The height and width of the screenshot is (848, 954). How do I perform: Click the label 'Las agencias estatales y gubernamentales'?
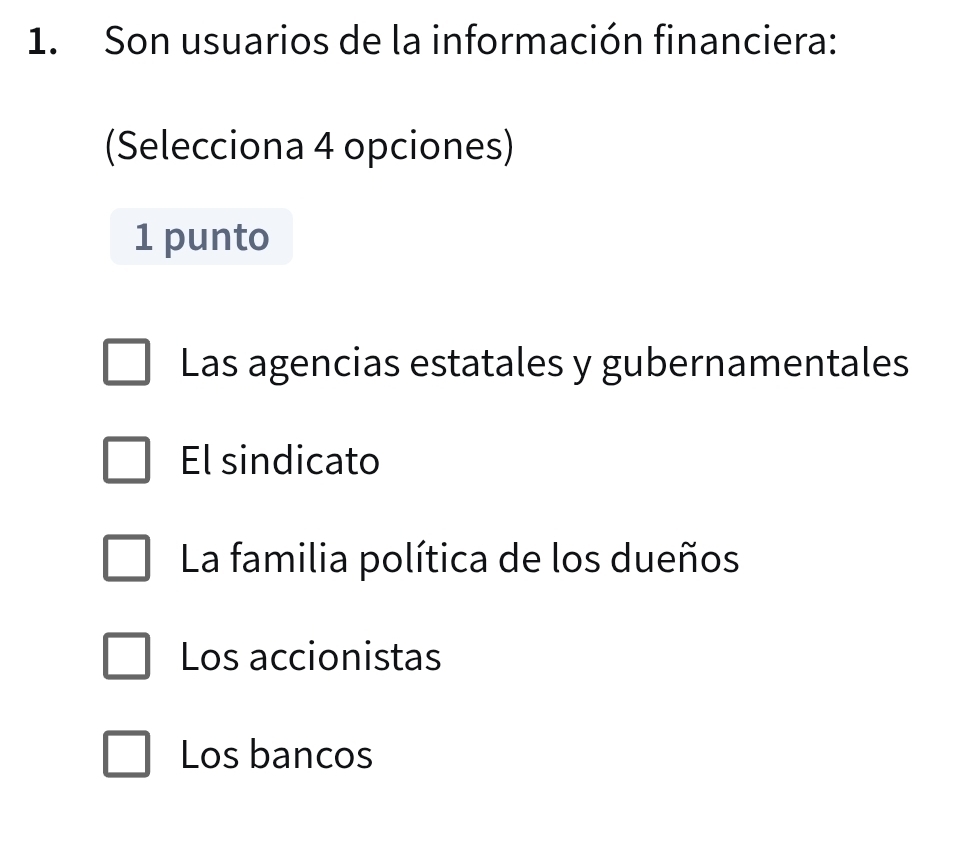tap(545, 364)
